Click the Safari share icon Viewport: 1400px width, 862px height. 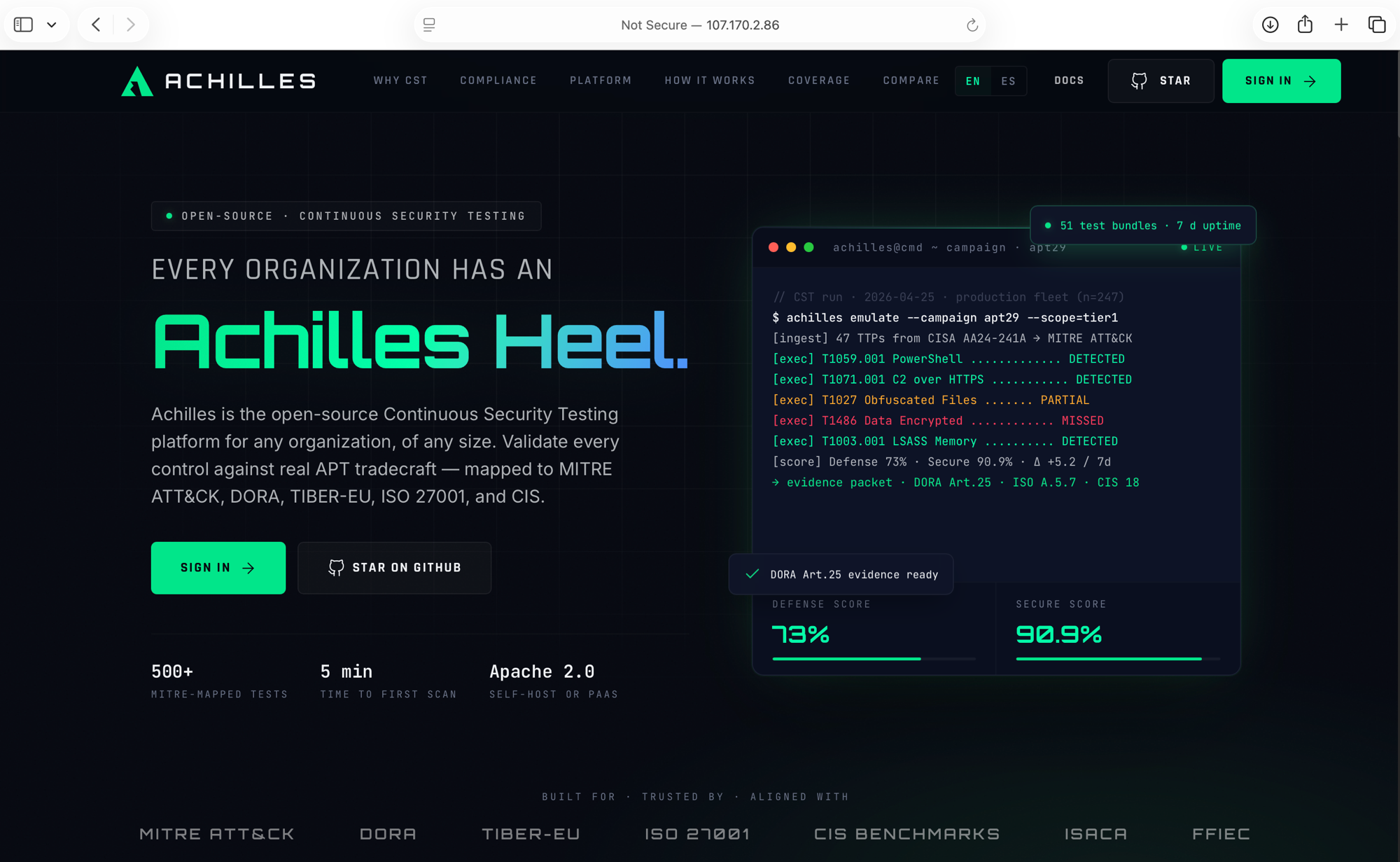click(1305, 25)
